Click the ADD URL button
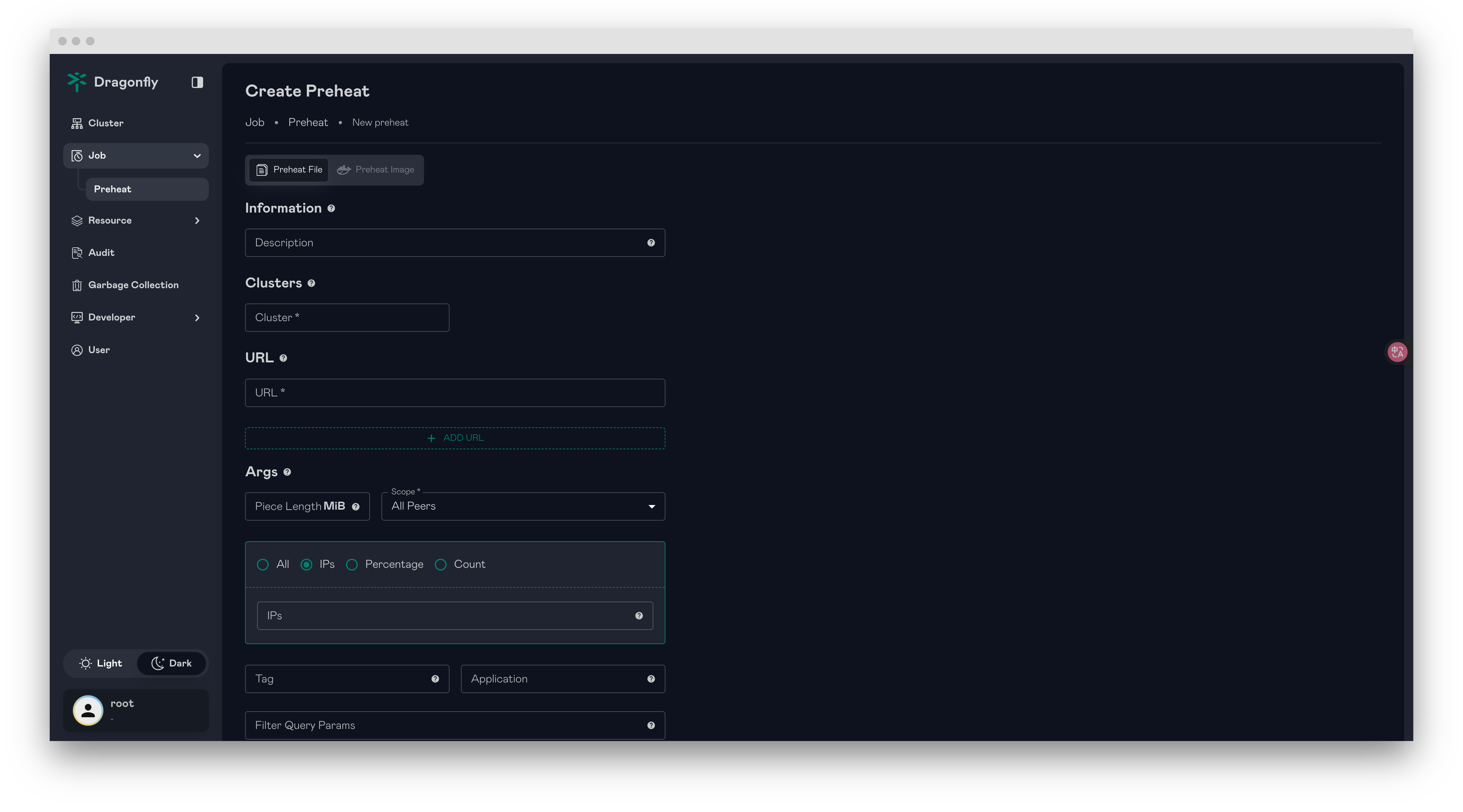 455,438
